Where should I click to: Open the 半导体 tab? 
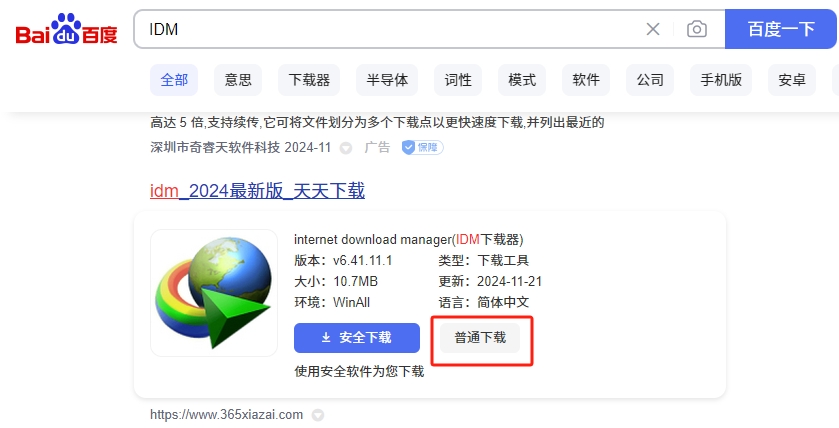(x=386, y=80)
